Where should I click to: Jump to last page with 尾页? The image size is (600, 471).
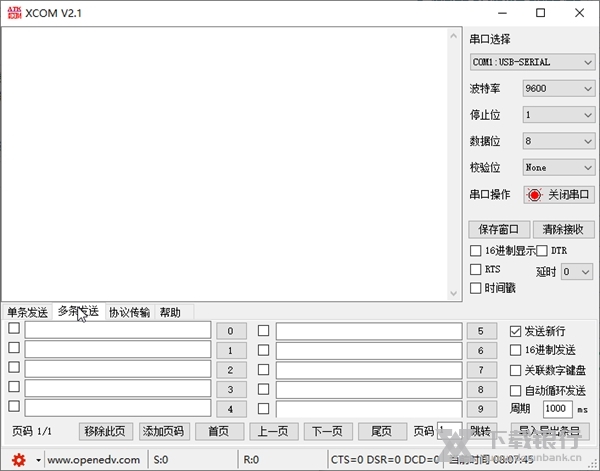point(382,432)
